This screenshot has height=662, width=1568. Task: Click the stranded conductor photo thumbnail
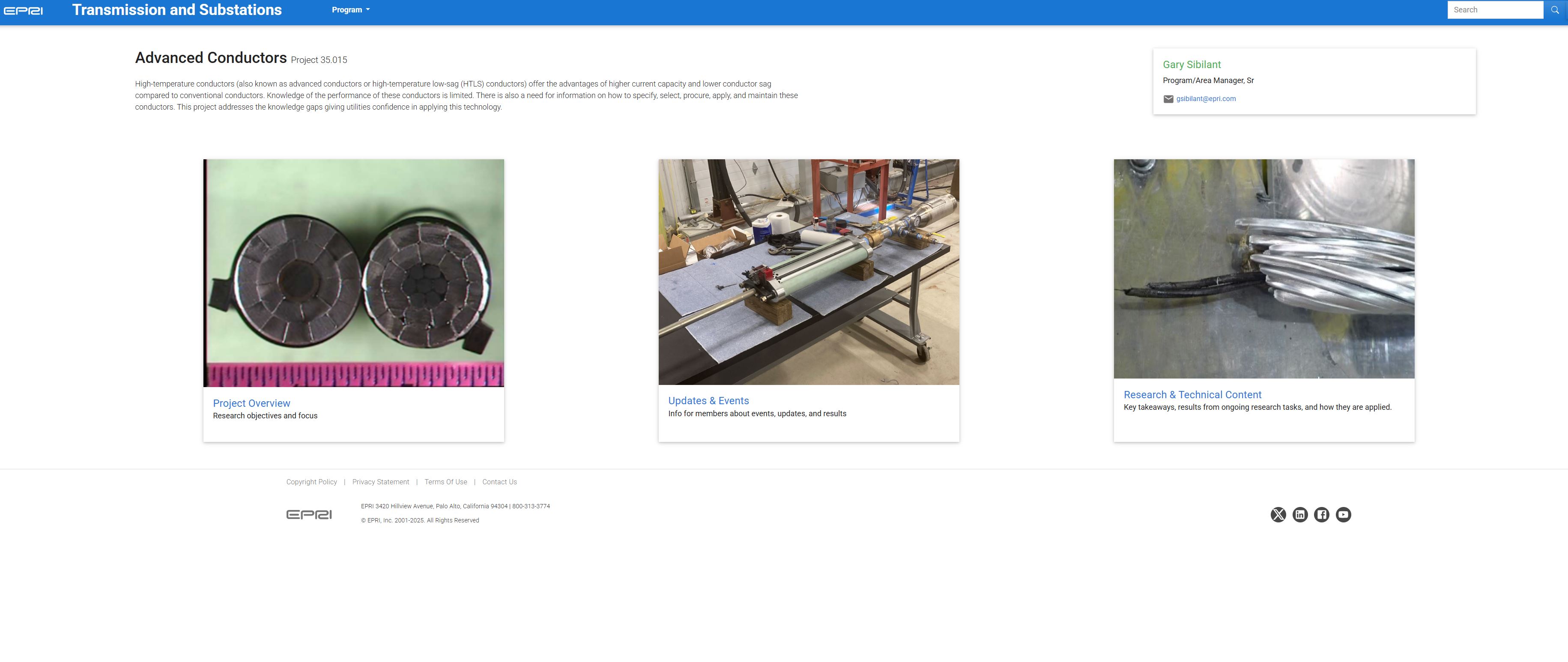(x=1263, y=269)
